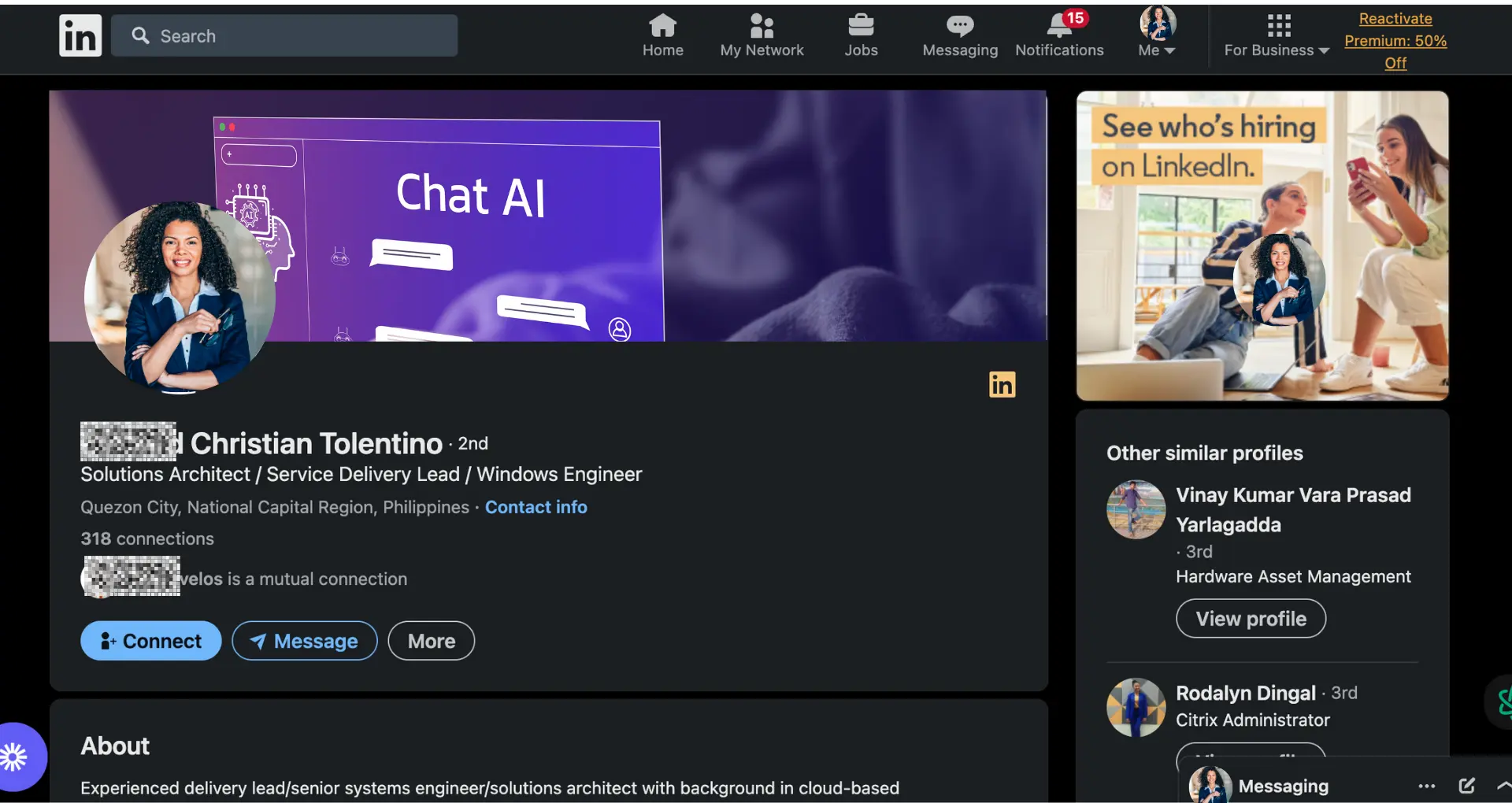Click the 'Other similar profiles' heading

(1204, 453)
